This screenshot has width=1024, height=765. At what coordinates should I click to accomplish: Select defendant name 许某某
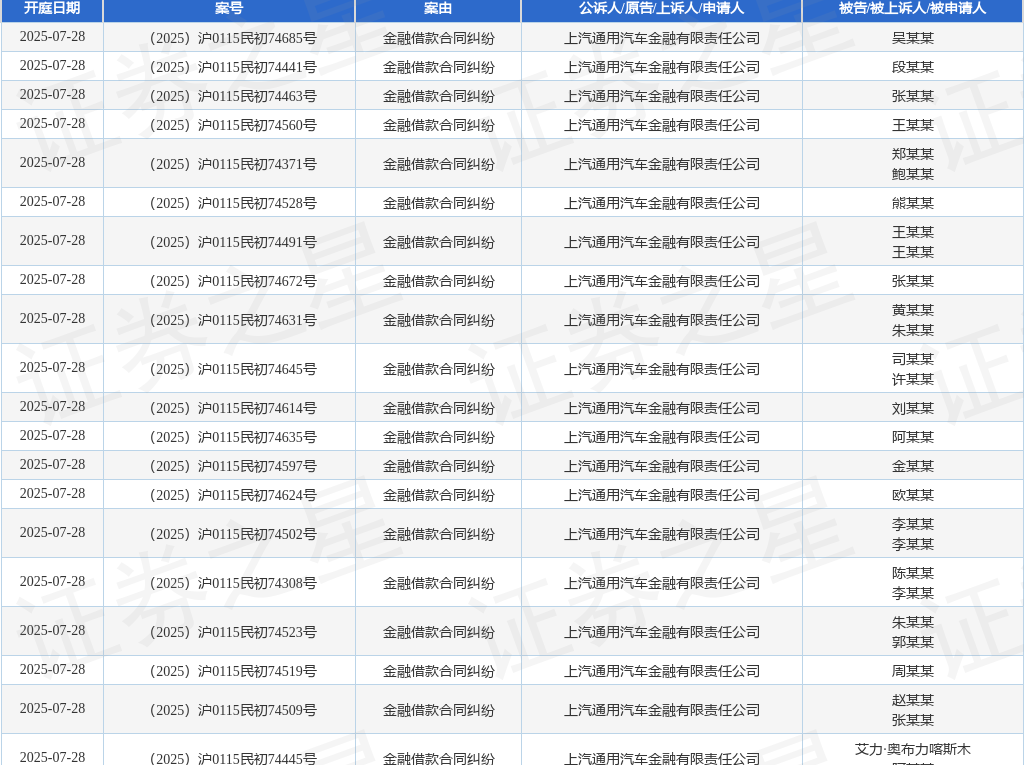913,380
